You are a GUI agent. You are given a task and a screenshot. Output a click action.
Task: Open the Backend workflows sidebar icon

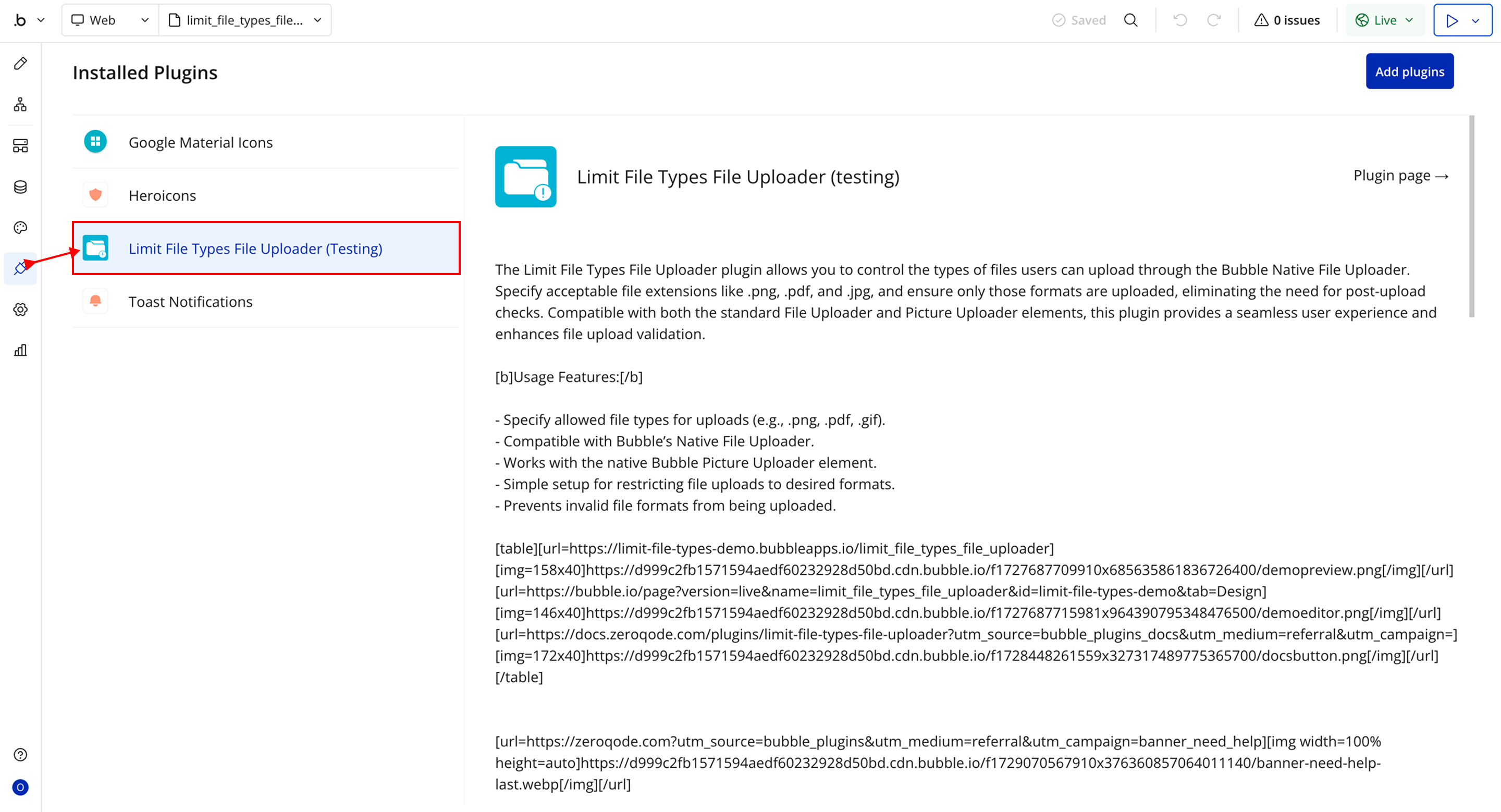coord(20,145)
